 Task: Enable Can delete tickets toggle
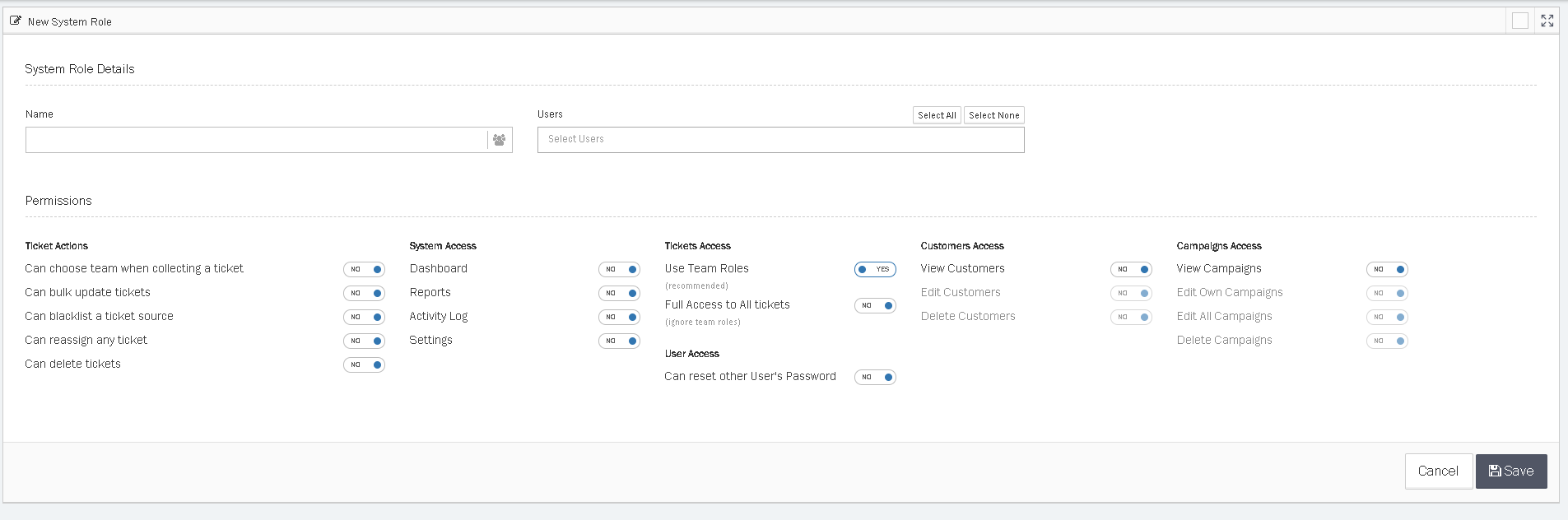[x=364, y=364]
